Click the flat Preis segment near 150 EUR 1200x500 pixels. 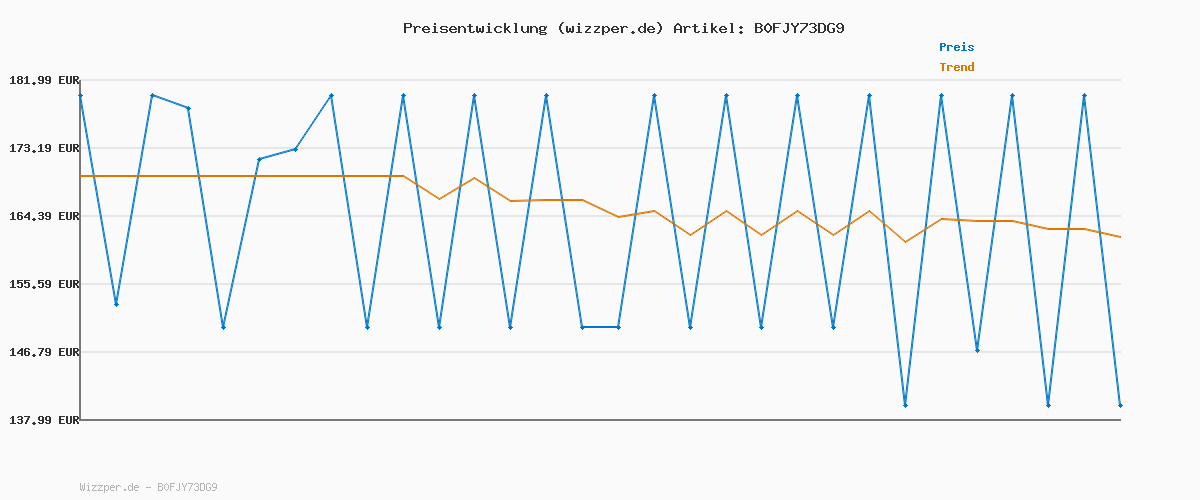(x=600, y=327)
